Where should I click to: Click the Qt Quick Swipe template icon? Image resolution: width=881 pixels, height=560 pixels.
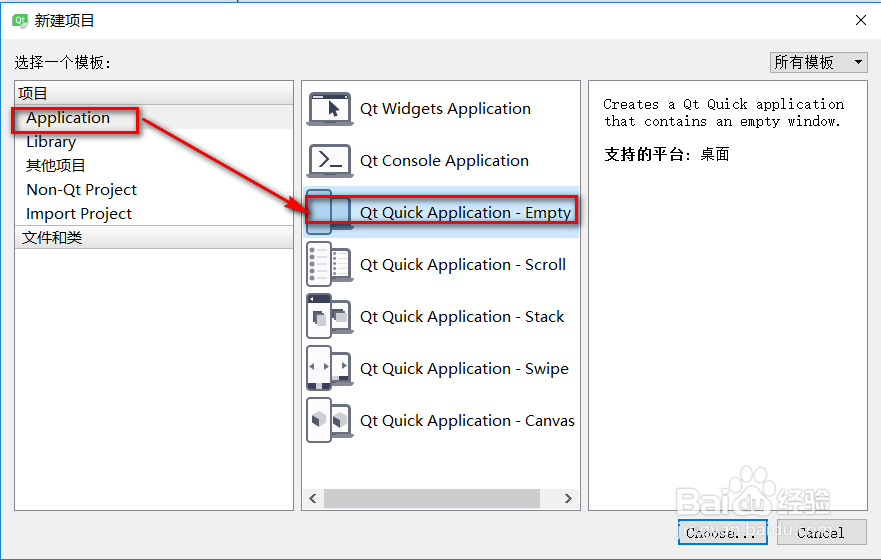(x=330, y=368)
